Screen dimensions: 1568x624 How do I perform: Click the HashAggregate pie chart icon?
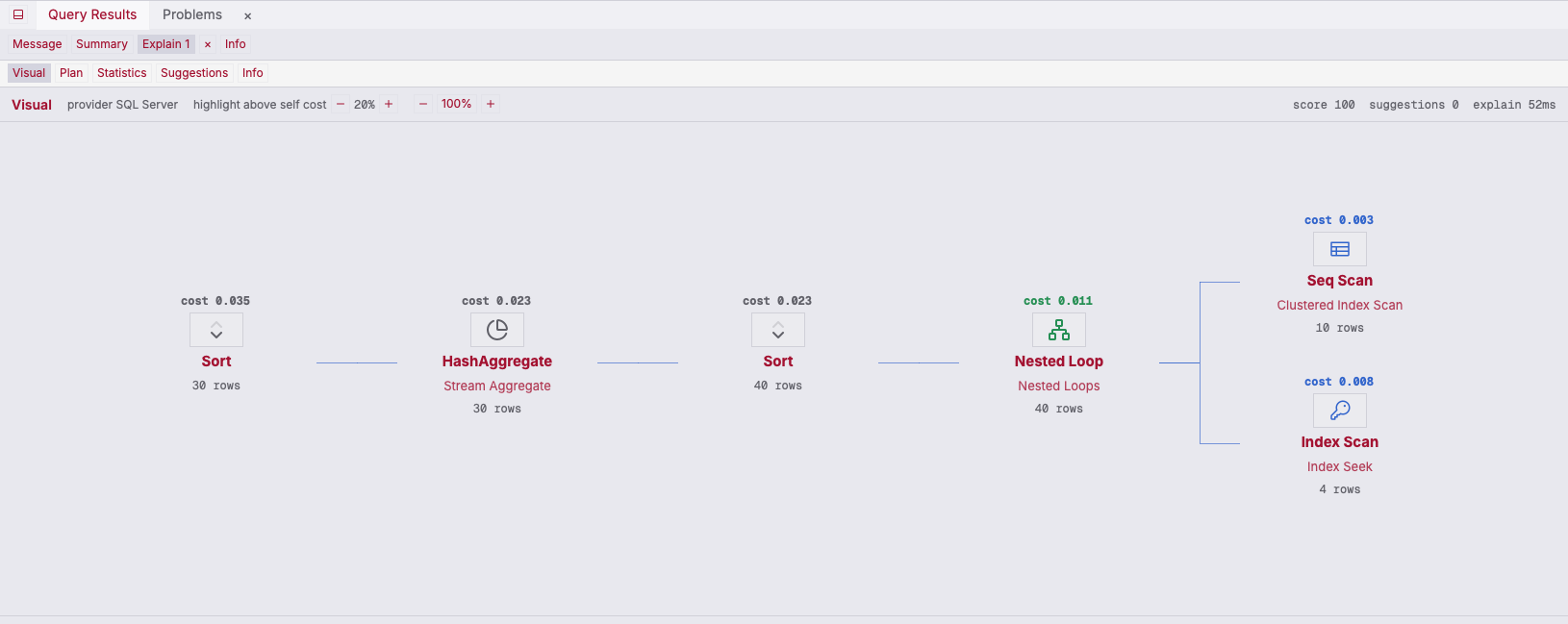(497, 330)
